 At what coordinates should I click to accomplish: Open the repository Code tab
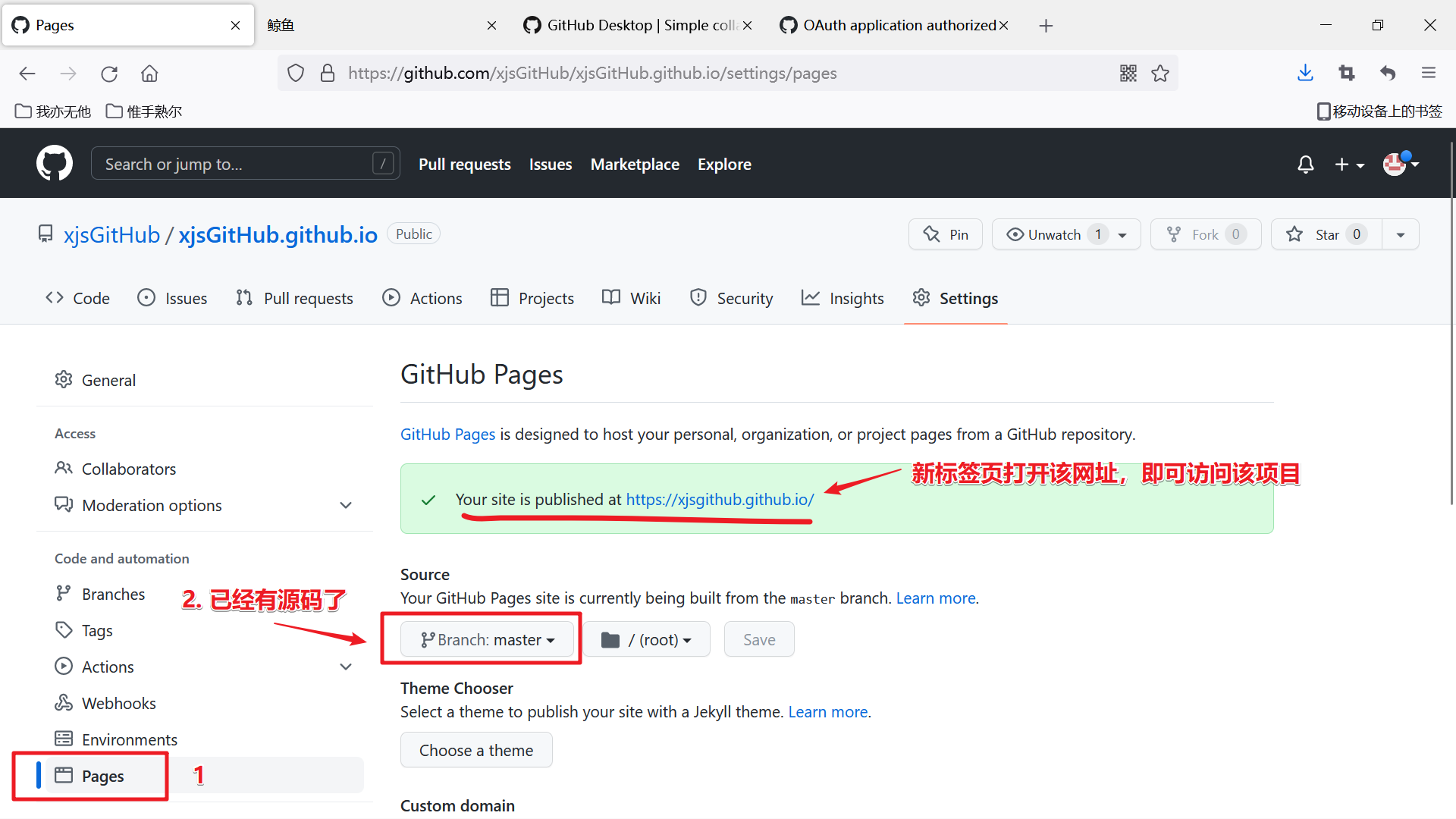pyautogui.click(x=77, y=298)
